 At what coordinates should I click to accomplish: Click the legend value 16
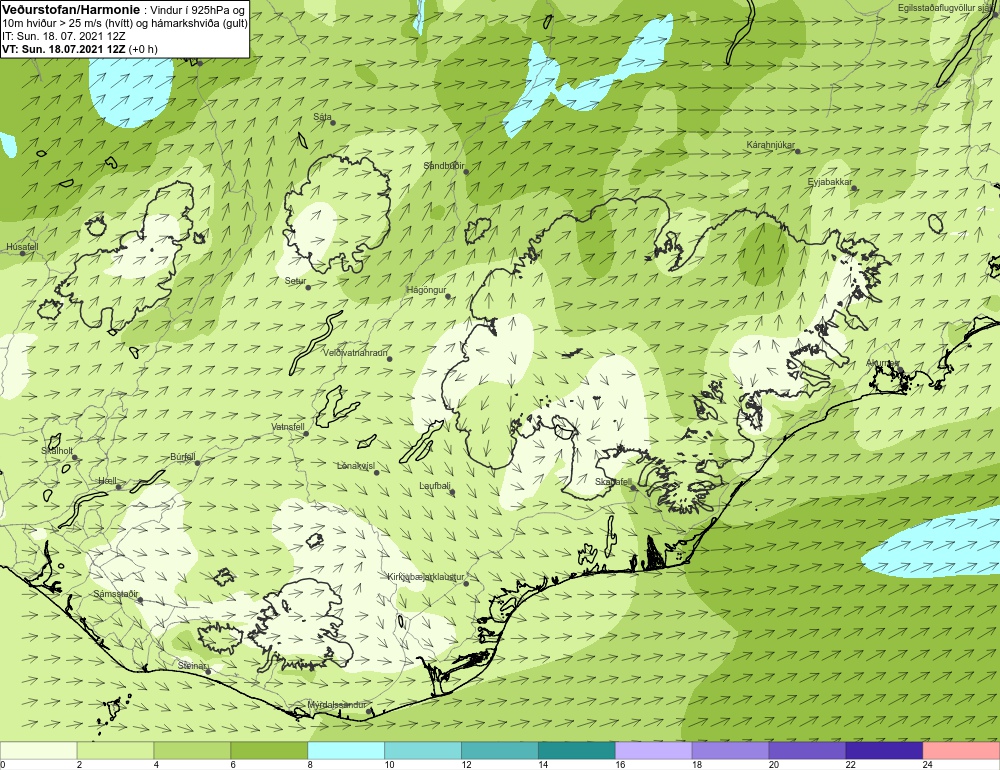(x=621, y=765)
